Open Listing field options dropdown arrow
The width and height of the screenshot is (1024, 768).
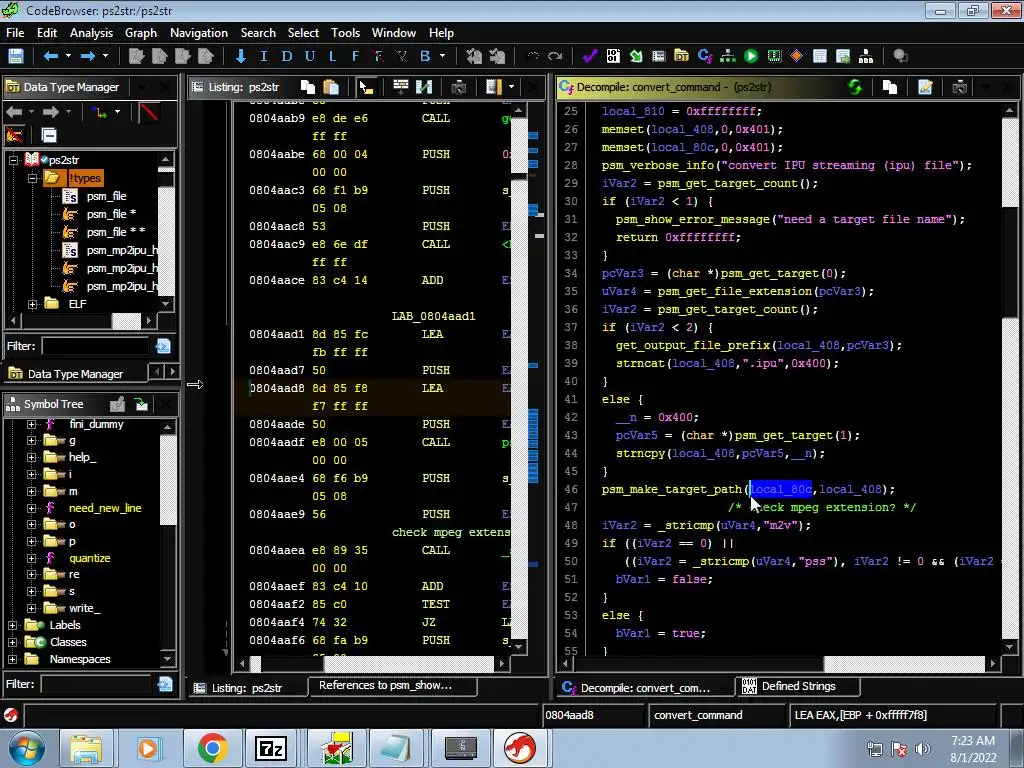511,87
